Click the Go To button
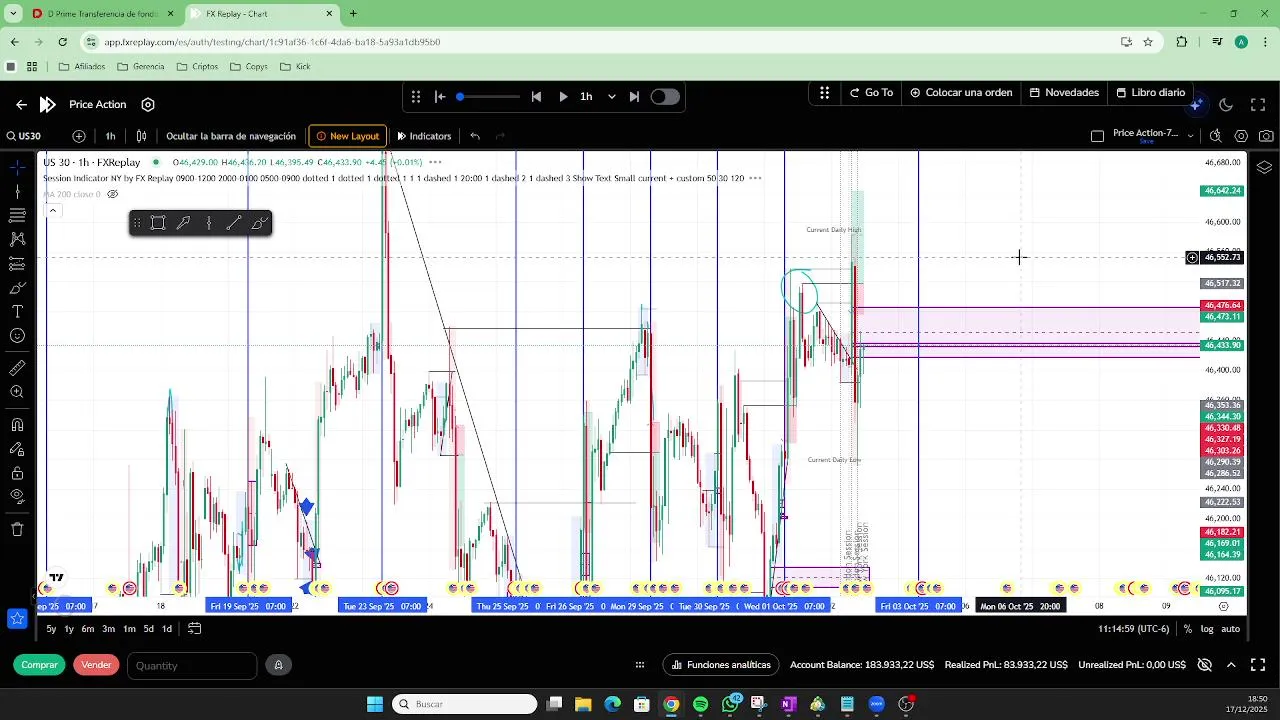The height and width of the screenshot is (720, 1280). [871, 93]
